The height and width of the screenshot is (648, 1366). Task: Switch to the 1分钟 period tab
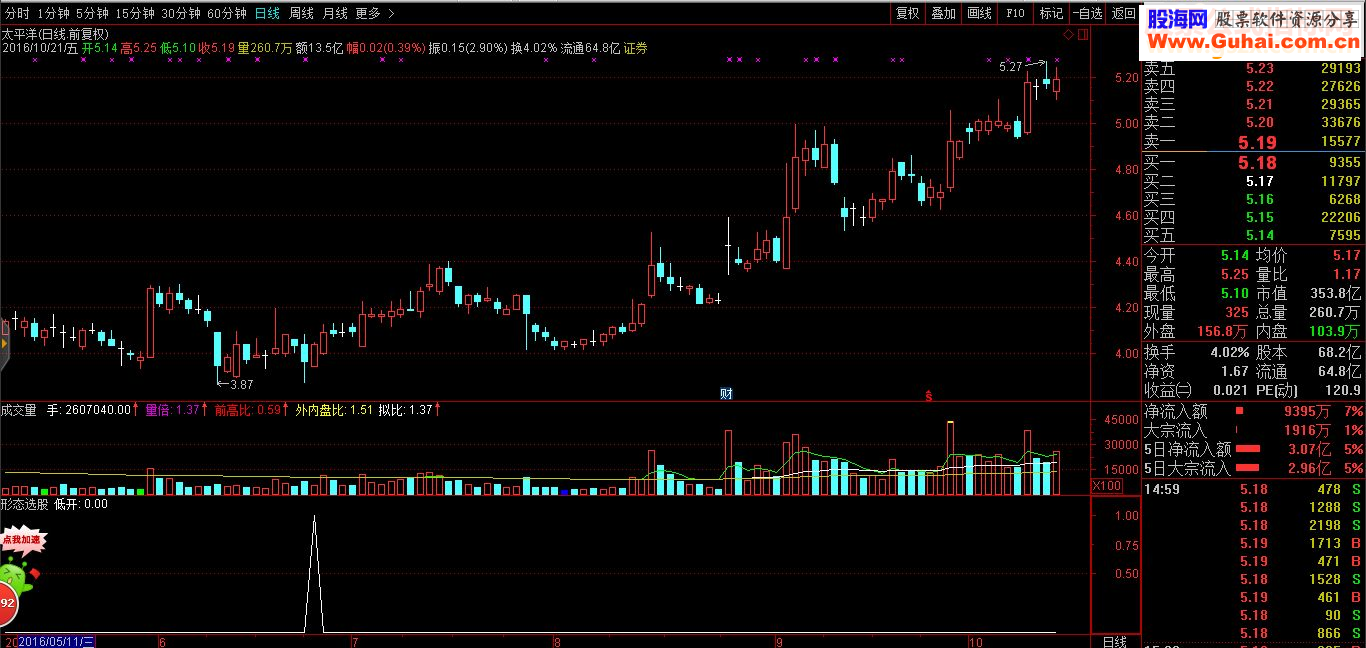coord(54,13)
